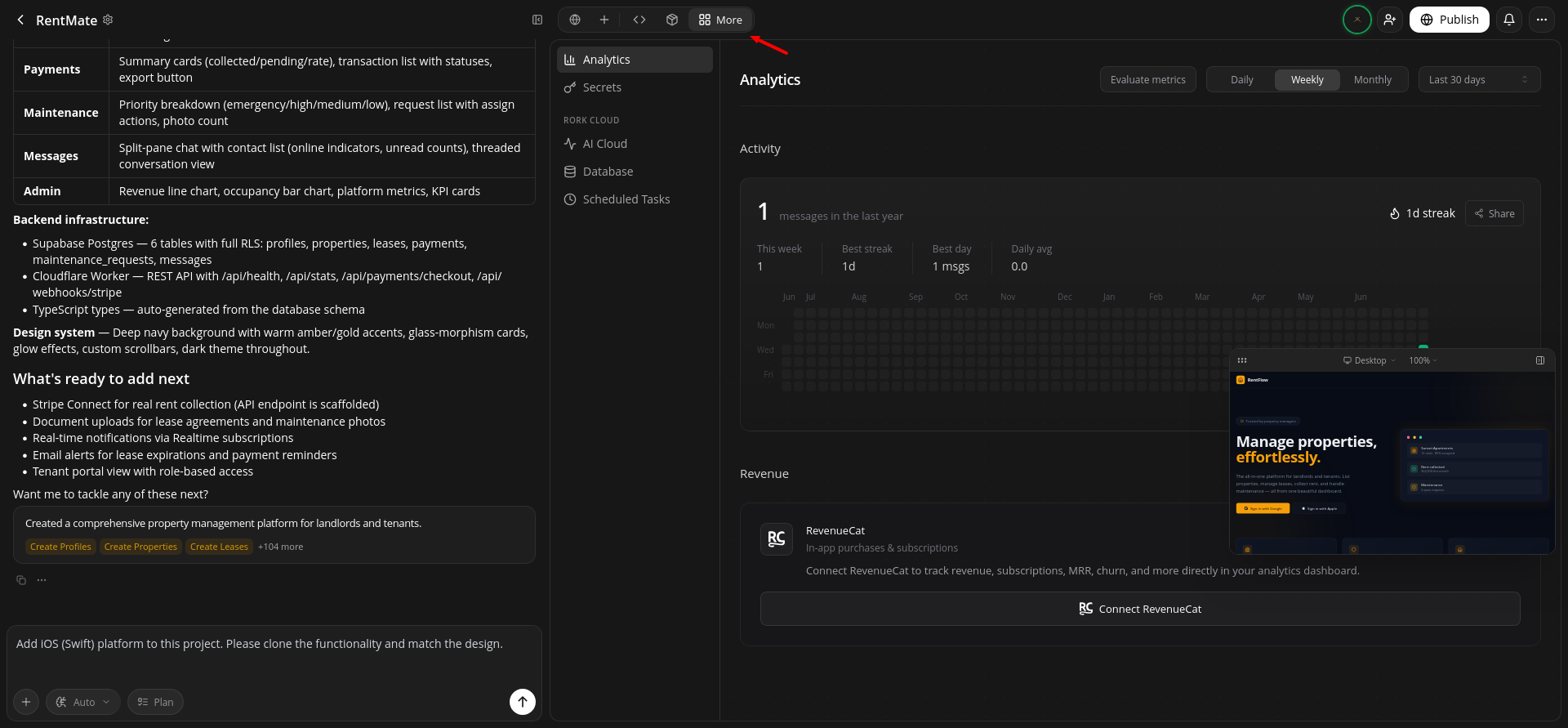Send the prompt with the arrow button
The image size is (1568, 728).
tap(523, 701)
